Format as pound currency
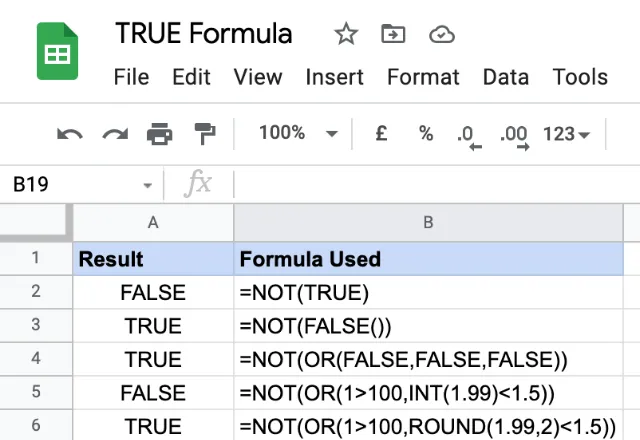Viewport: 640px width, 440px height. click(x=381, y=133)
